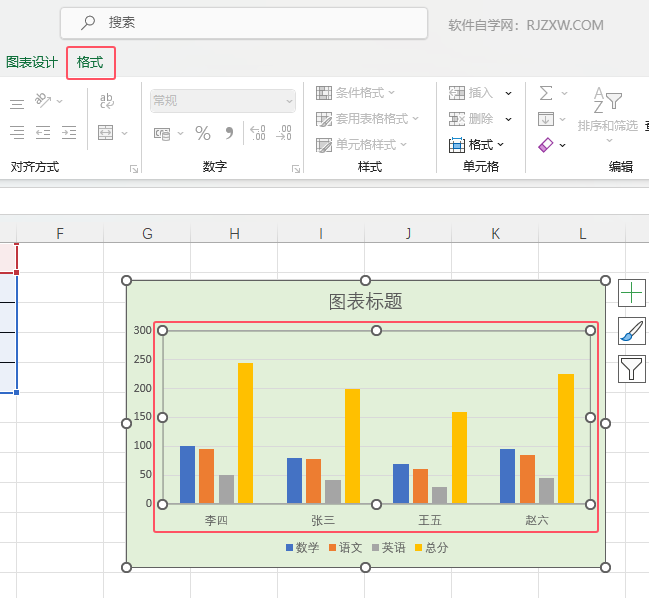Select column F header
The width and height of the screenshot is (649, 598).
point(60,234)
